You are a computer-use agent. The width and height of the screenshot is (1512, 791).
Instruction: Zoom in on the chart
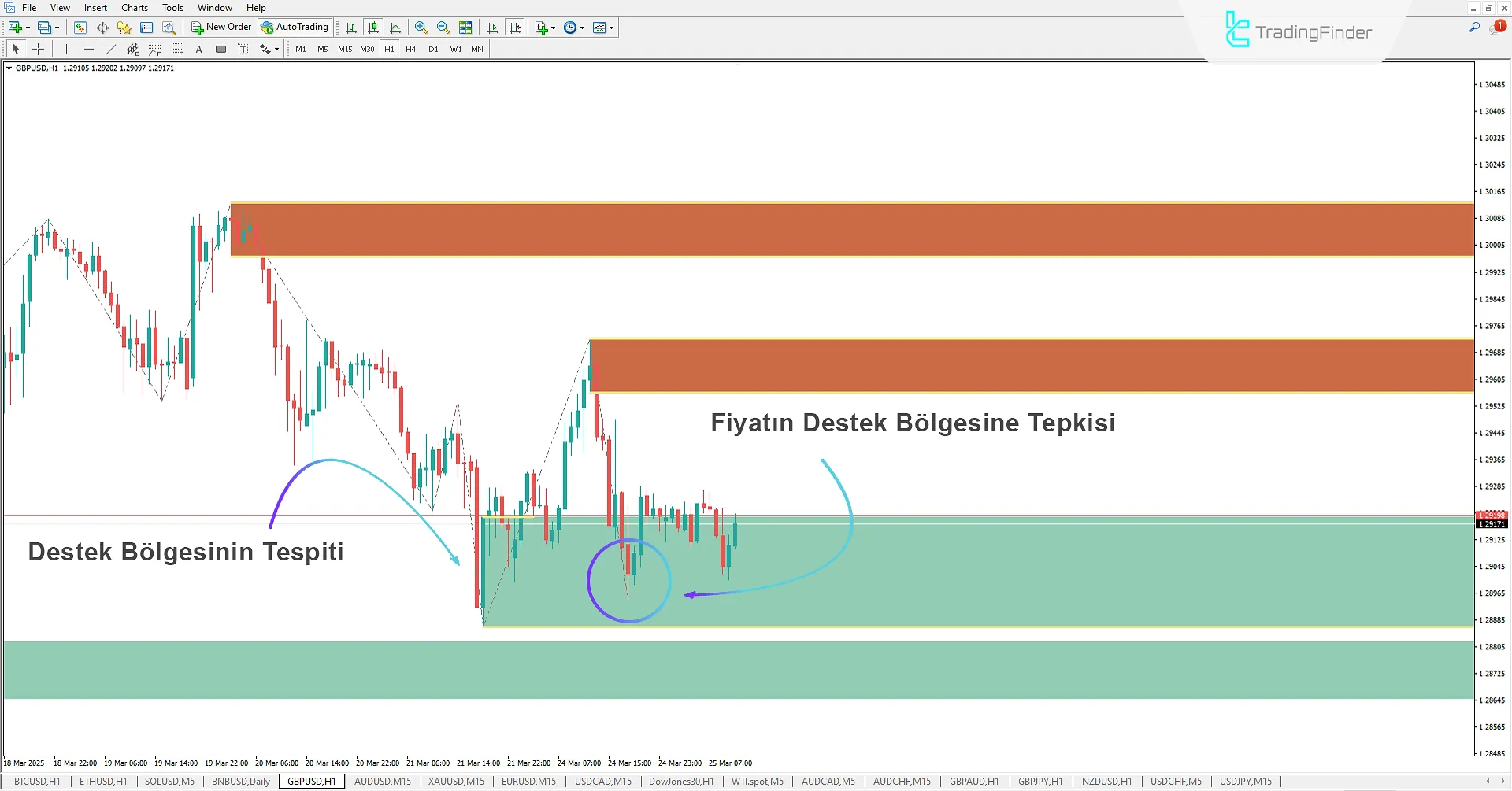coord(421,27)
